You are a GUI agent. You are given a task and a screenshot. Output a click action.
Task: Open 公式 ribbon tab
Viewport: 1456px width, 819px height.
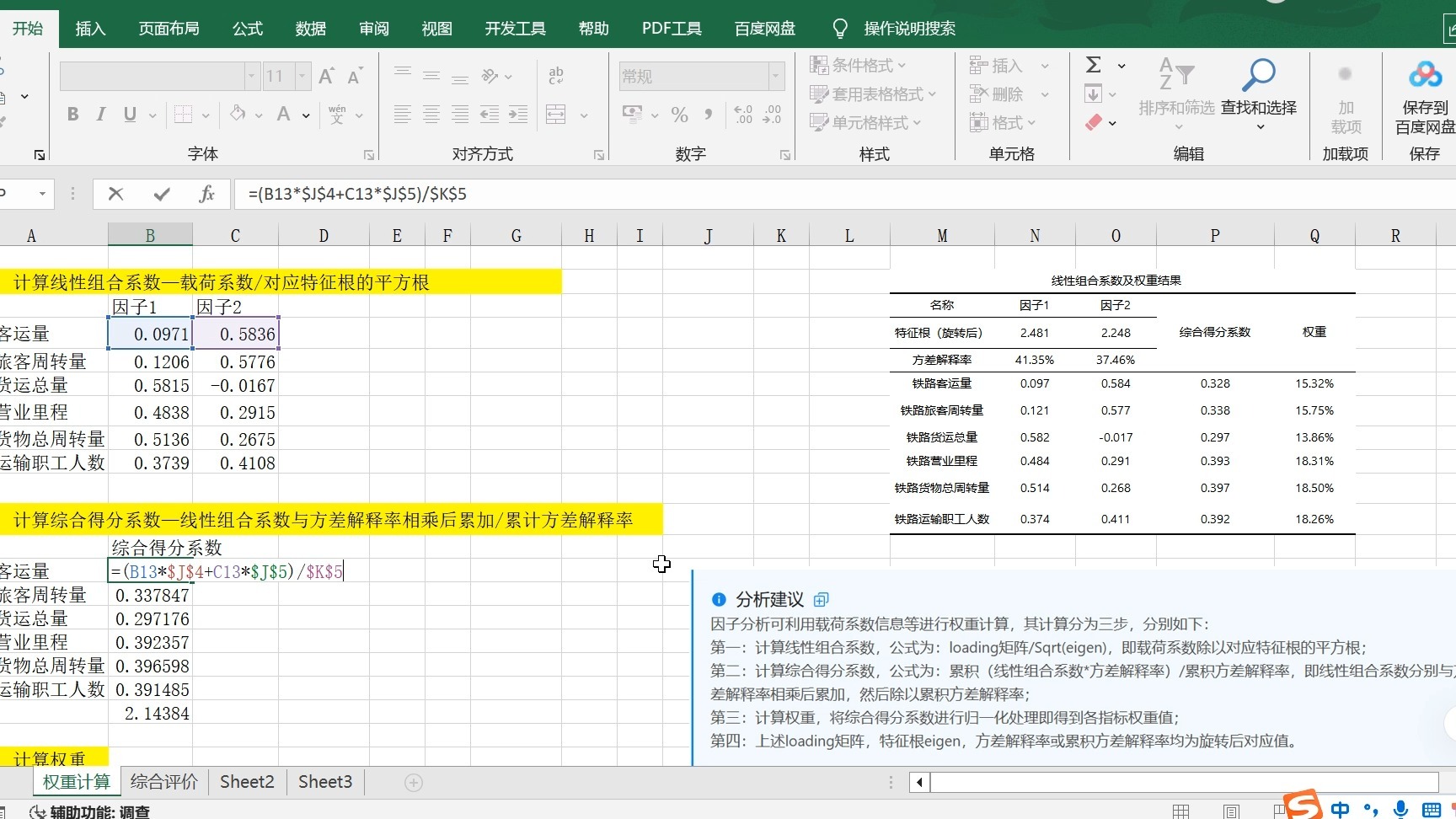click(x=248, y=29)
